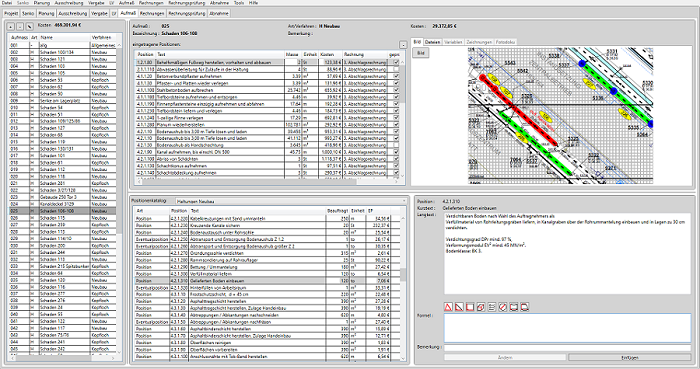Select Aufmaß row Schaden 100/134
Screen dimensions: 700x369
tap(63, 52)
